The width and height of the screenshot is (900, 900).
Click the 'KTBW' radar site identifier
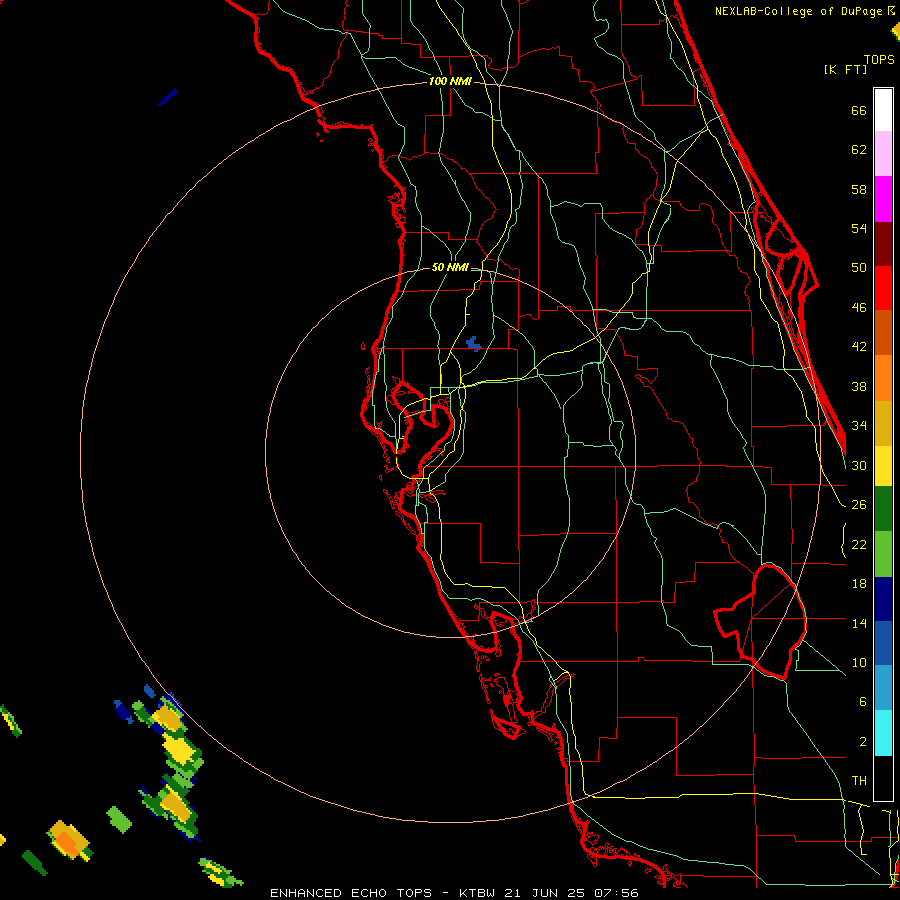479,893
